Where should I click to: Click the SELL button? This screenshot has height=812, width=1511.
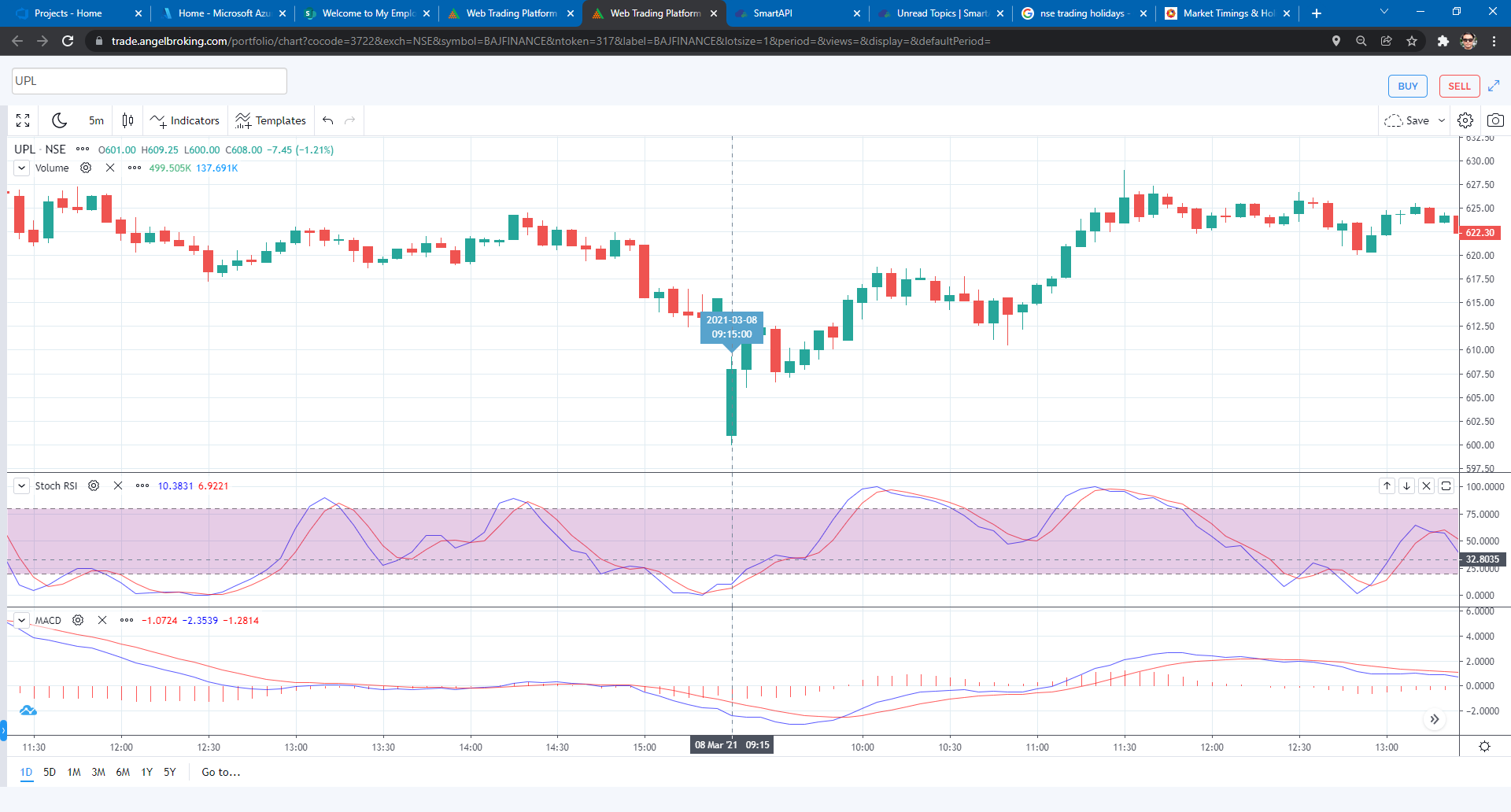[x=1459, y=87]
